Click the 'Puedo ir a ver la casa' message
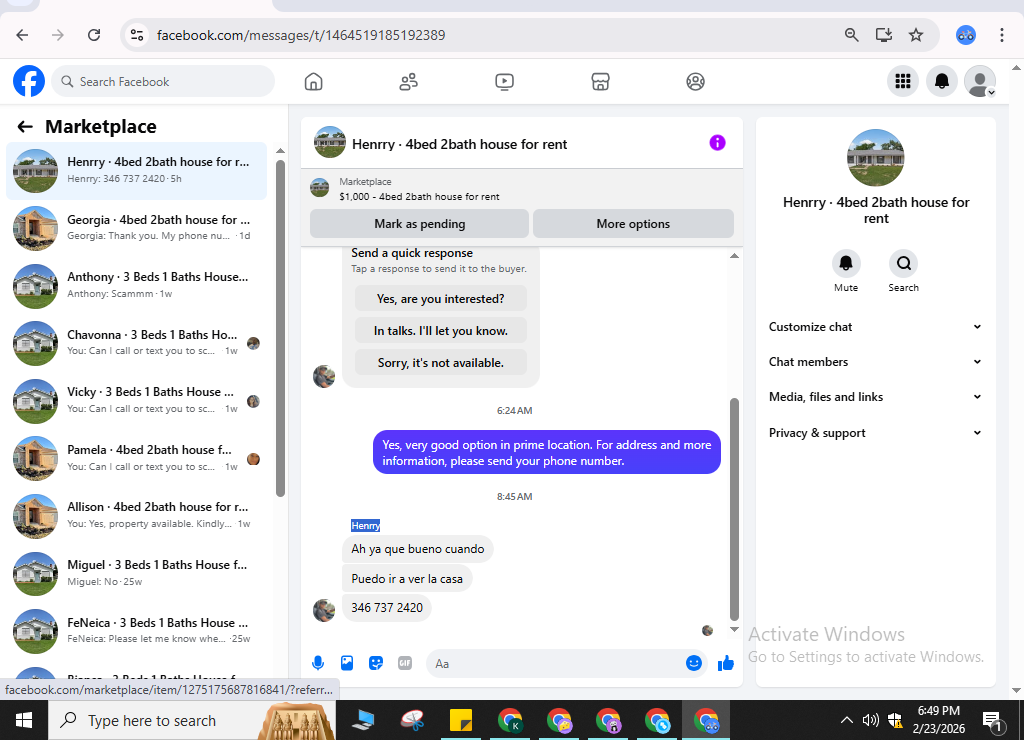Screen dimensions: 1024x740 (407, 579)
